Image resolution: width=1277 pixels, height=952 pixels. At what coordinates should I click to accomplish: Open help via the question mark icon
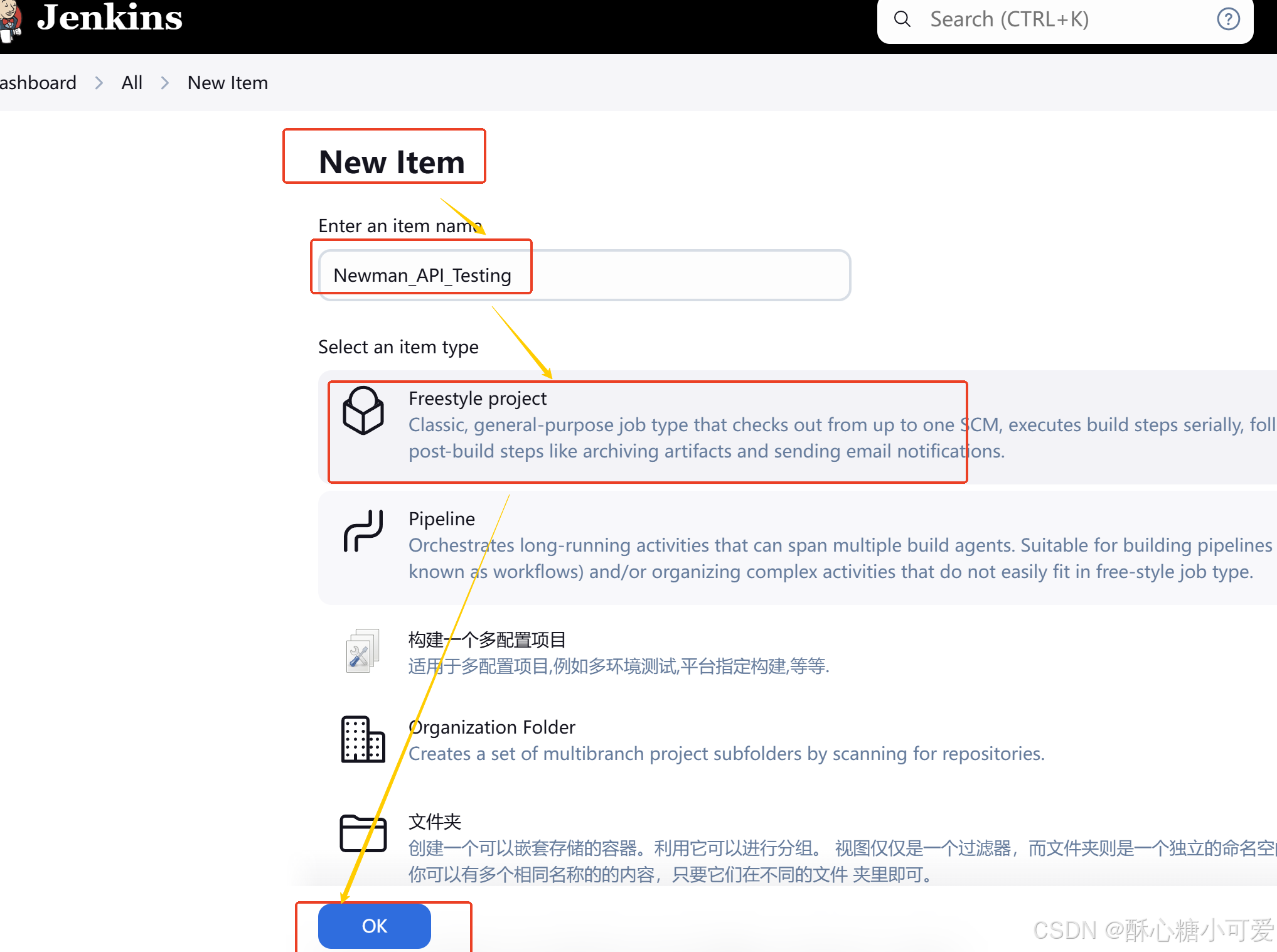pos(1227,19)
